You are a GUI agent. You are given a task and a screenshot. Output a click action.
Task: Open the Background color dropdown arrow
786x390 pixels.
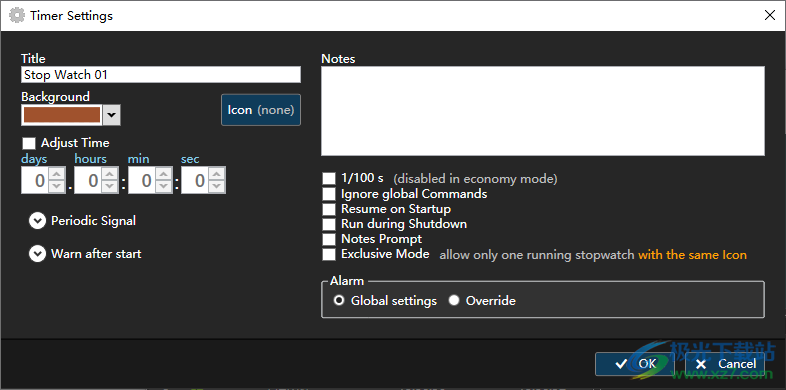coord(111,115)
